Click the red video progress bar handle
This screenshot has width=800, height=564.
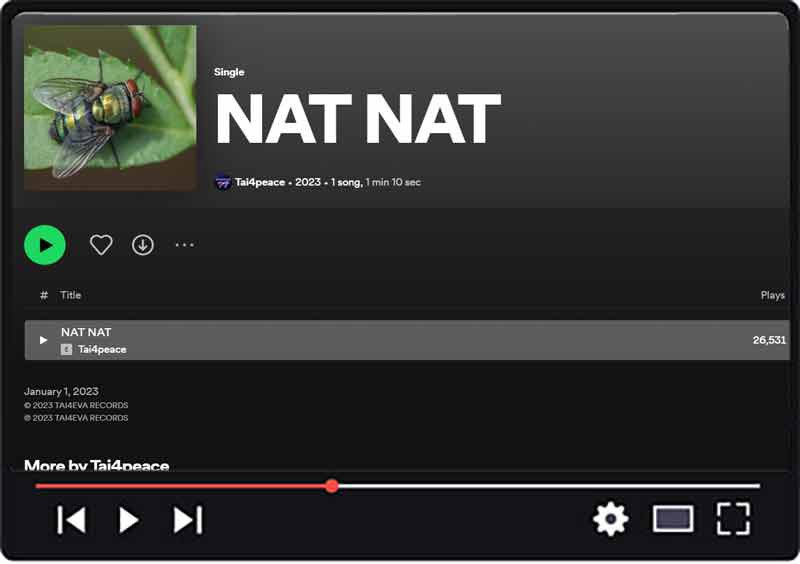(332, 486)
